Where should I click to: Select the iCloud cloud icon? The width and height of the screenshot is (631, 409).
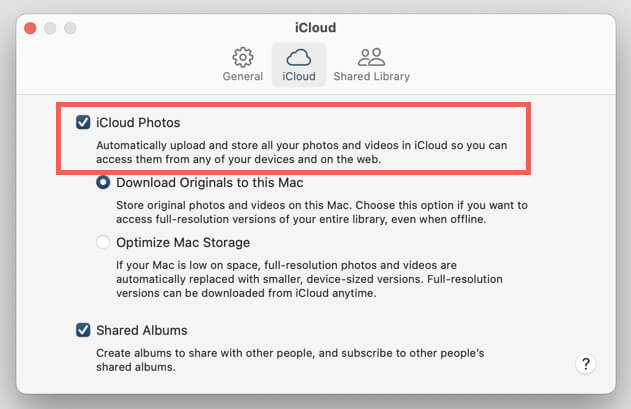coord(299,57)
